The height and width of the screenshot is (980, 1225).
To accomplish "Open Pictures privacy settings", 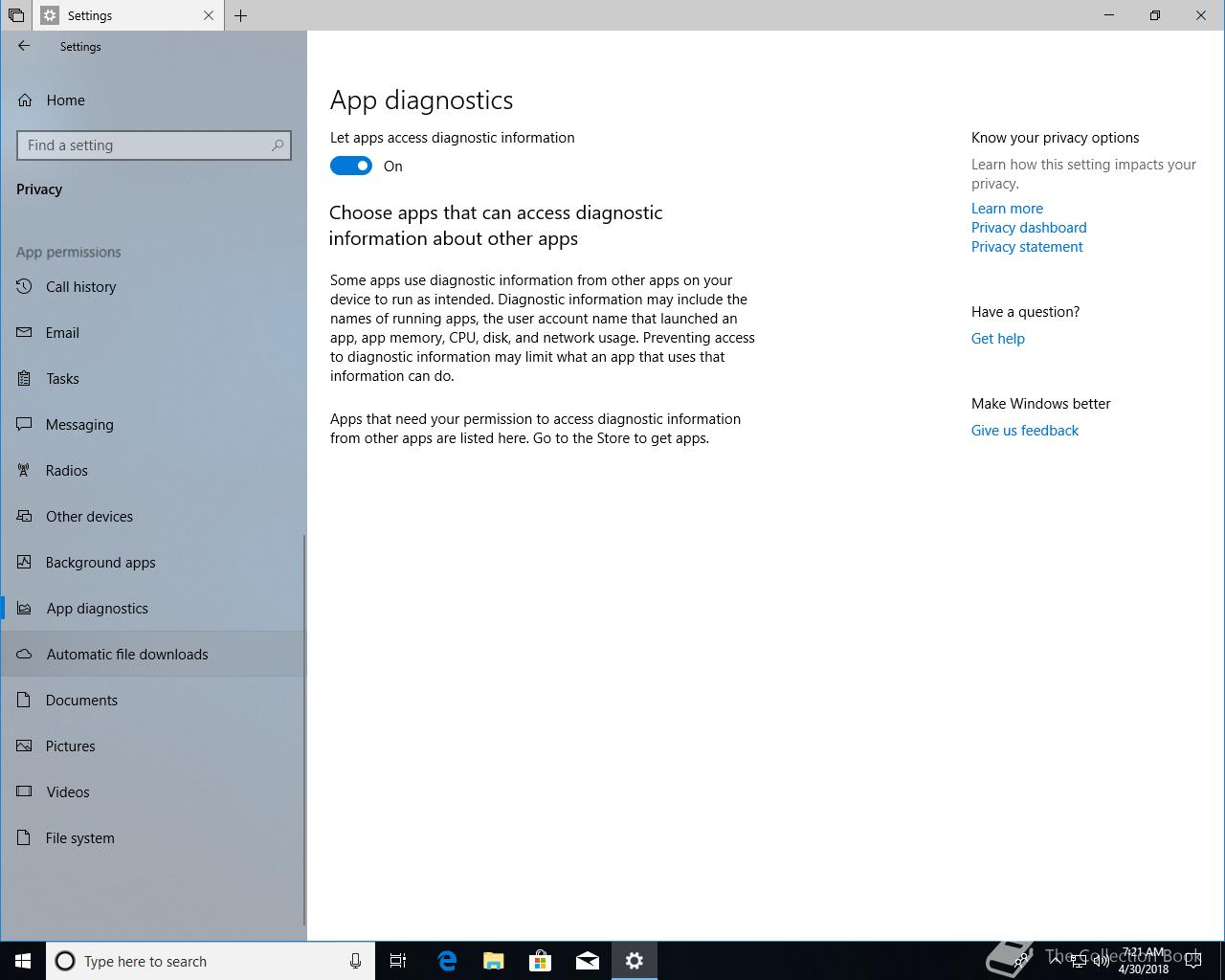I will point(153,746).
